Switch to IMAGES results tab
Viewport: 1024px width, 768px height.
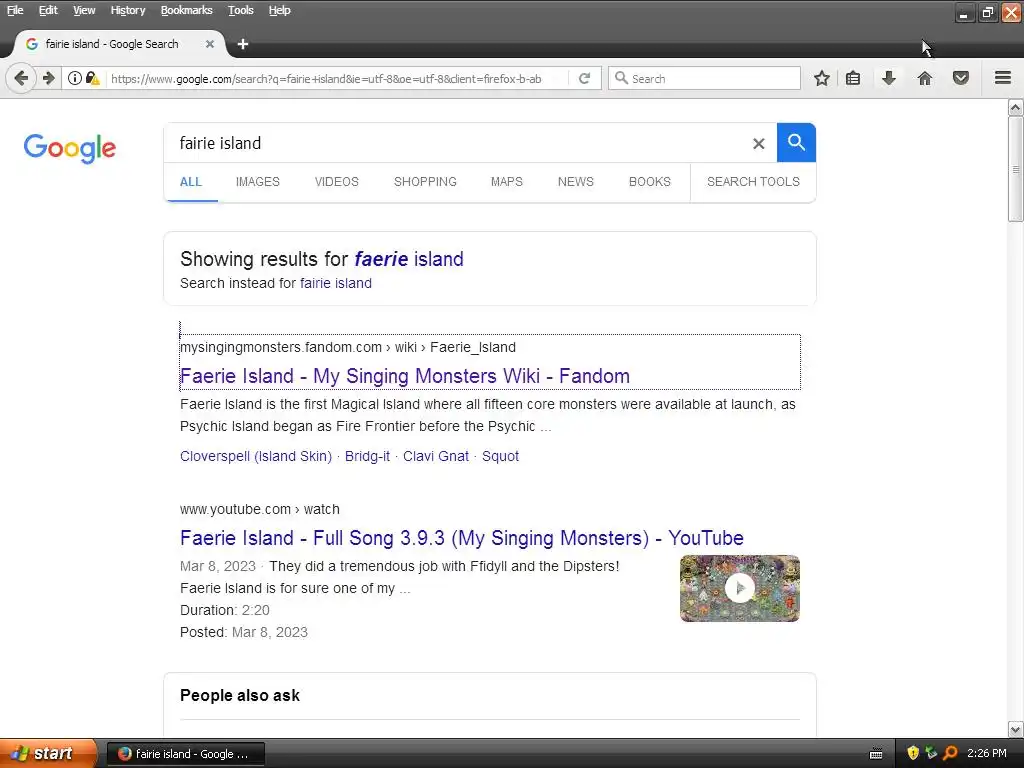pyautogui.click(x=258, y=182)
